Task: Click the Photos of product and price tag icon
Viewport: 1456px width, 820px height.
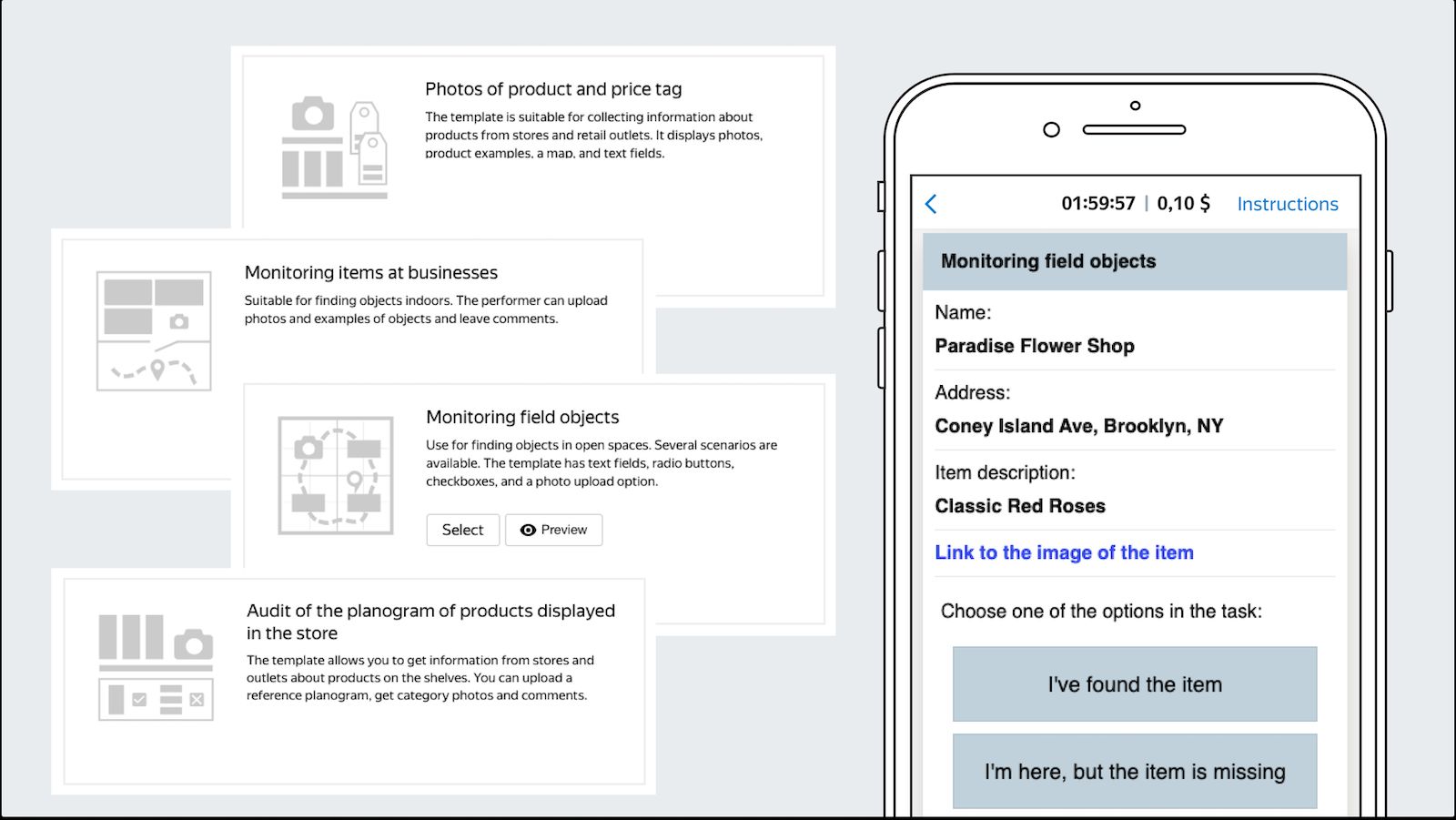Action: coord(334,147)
